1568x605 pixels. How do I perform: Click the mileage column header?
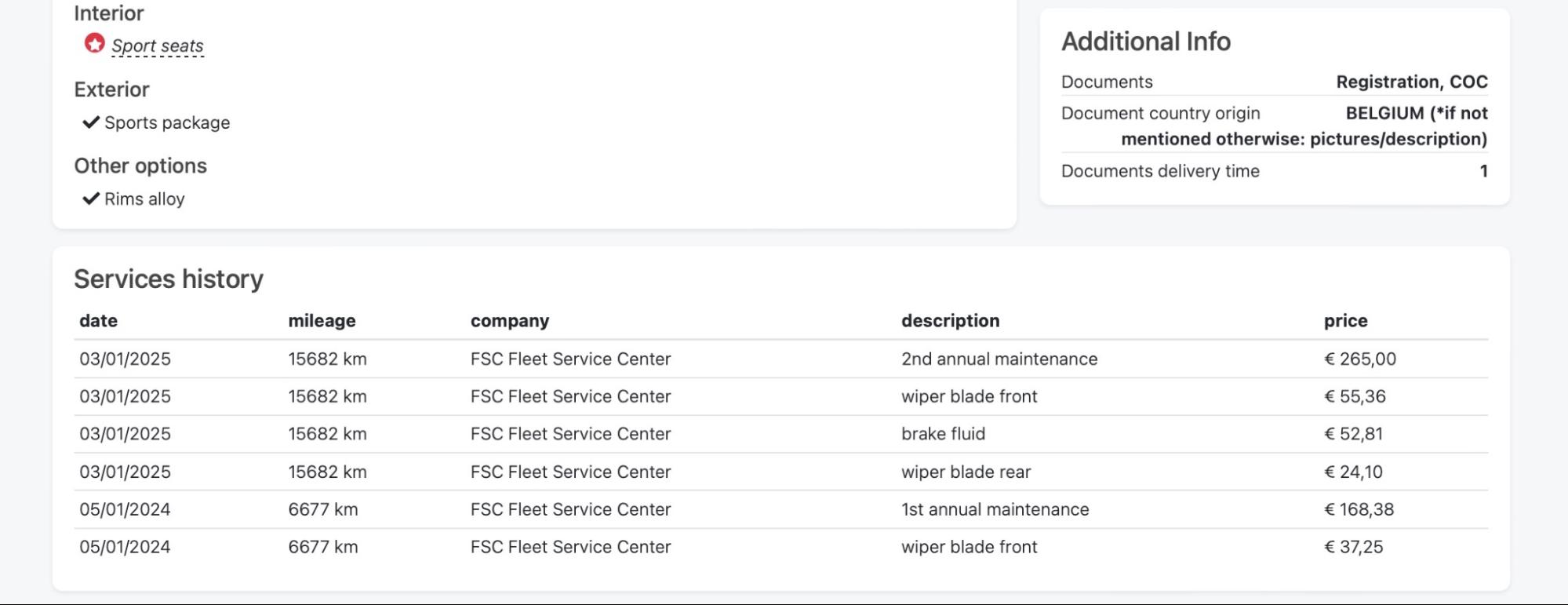pos(322,321)
